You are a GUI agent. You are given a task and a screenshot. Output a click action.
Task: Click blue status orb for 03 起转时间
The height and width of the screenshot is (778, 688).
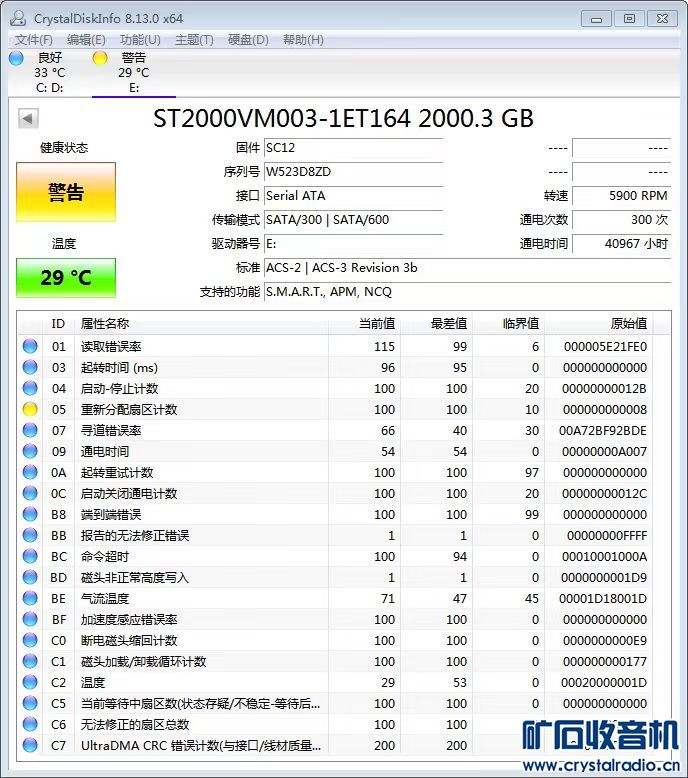[x=30, y=367]
